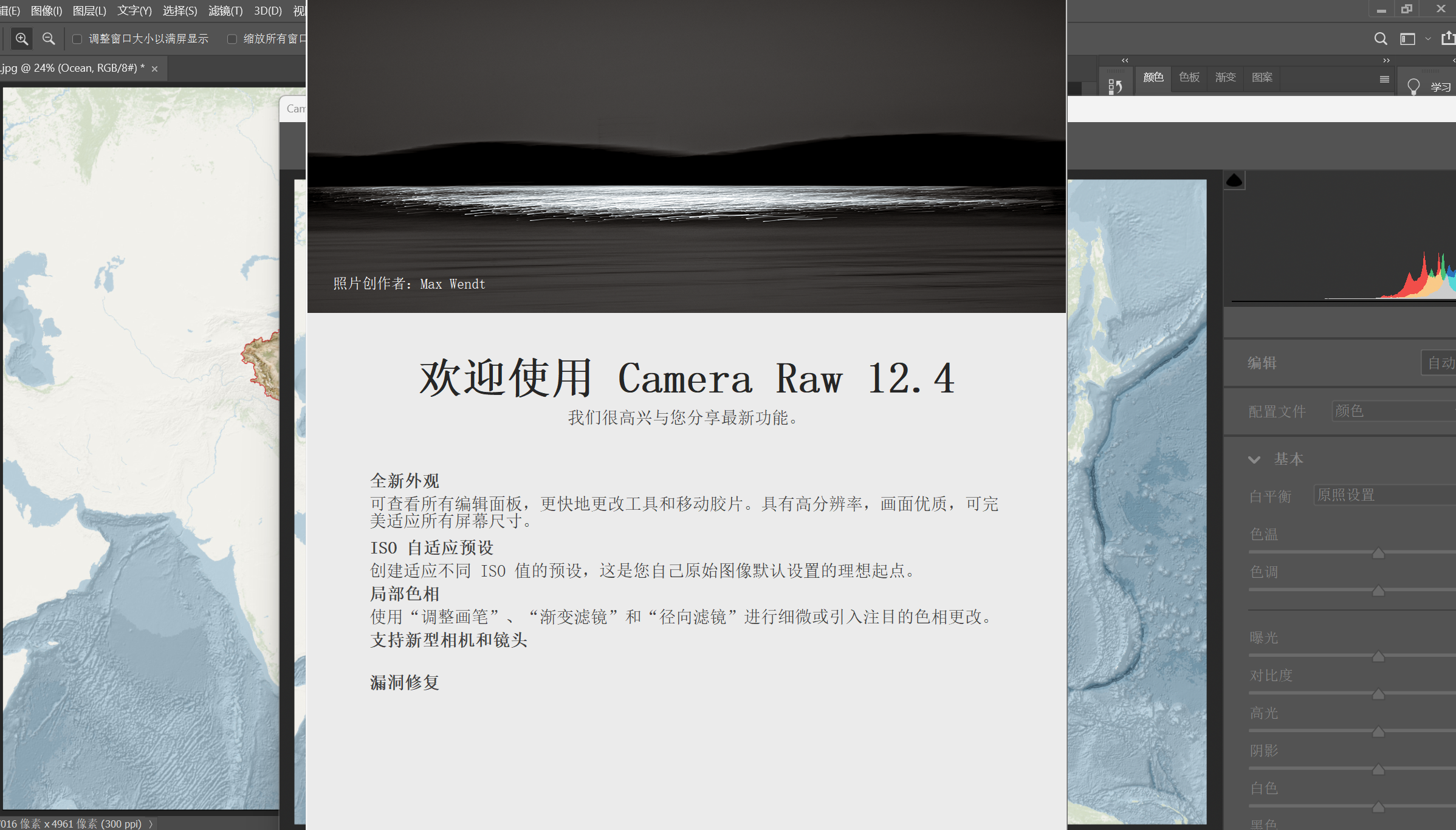Select the zoom in magnifier tool
The image size is (1456, 830).
pos(22,39)
